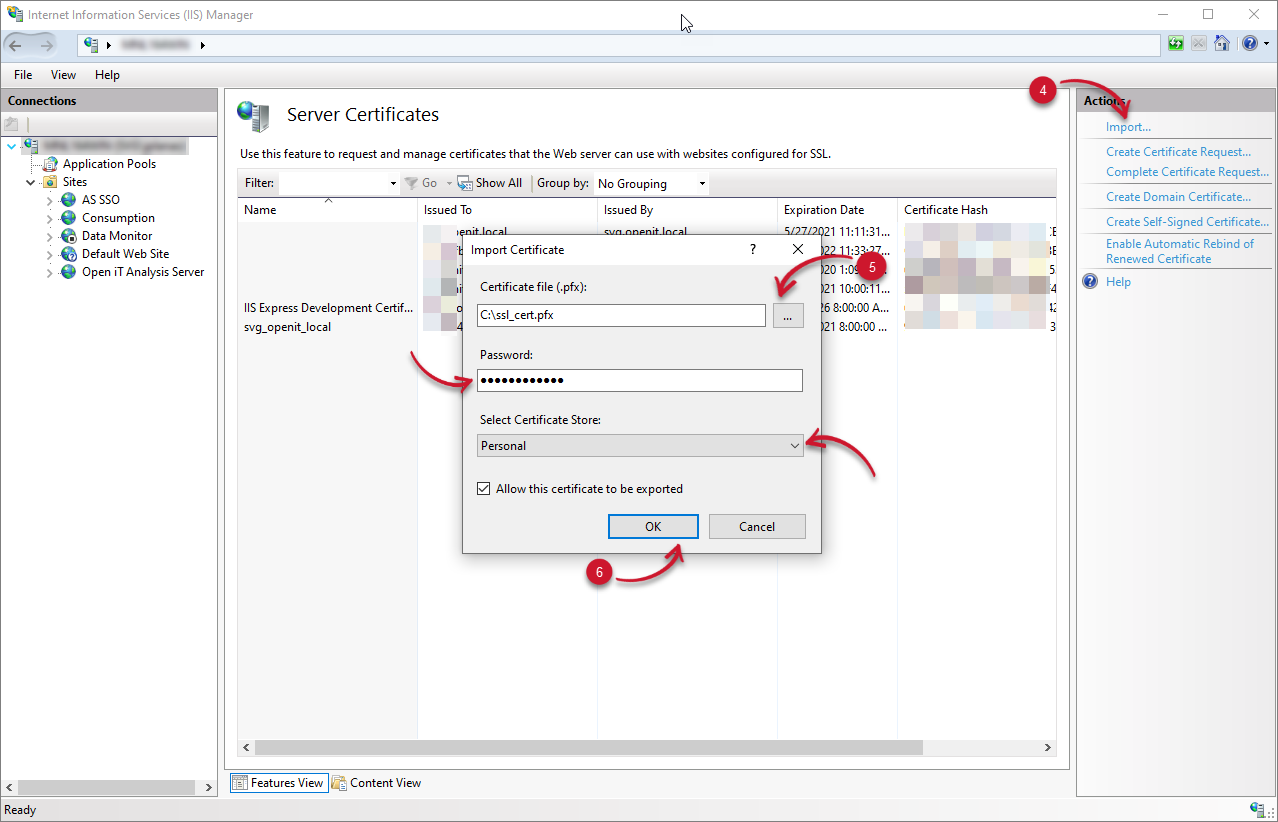This screenshot has height=822, width=1278.
Task: Click OK to import the certificate
Action: pyautogui.click(x=652, y=526)
